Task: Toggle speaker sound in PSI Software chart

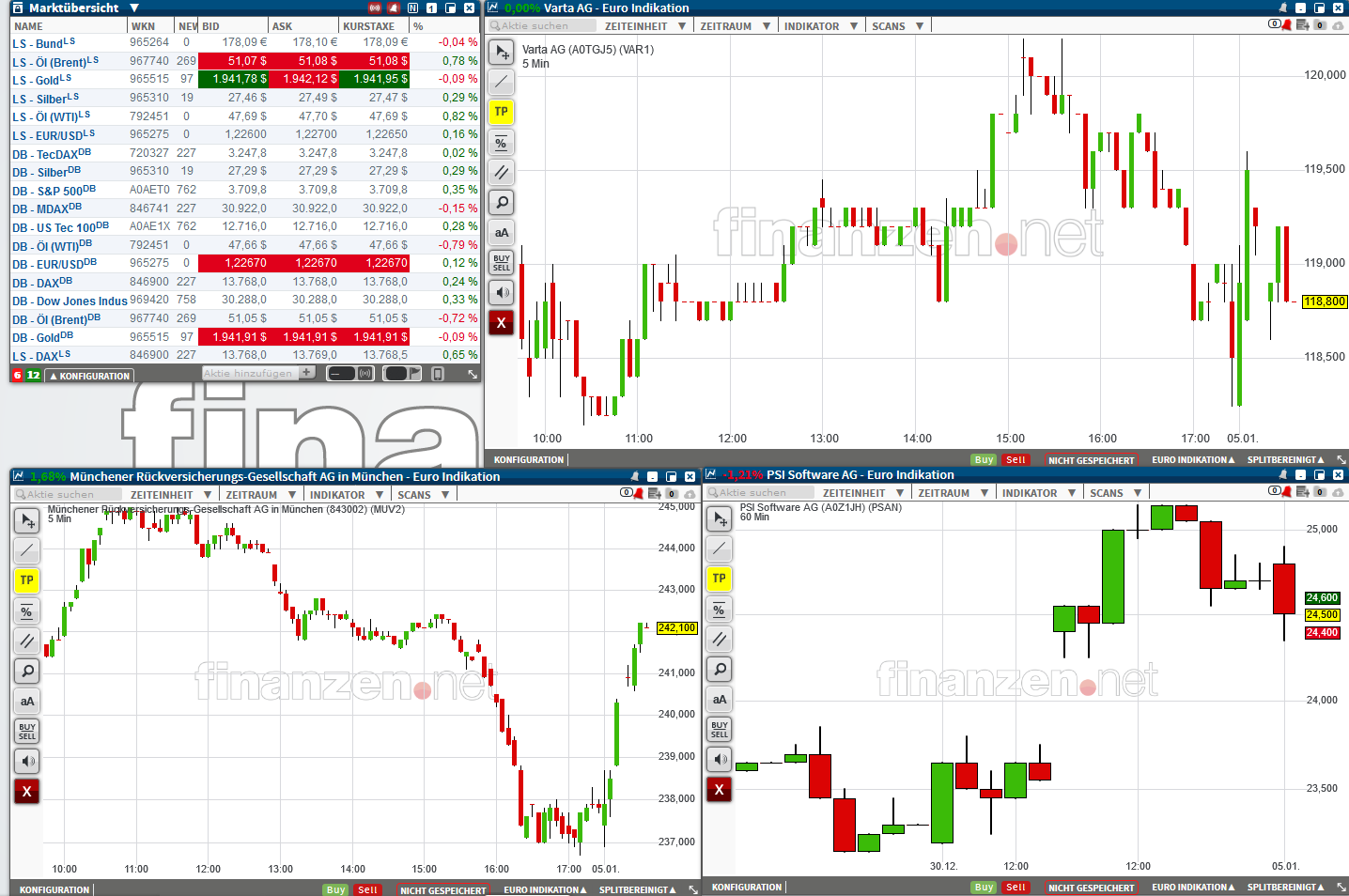Action: pos(720,760)
